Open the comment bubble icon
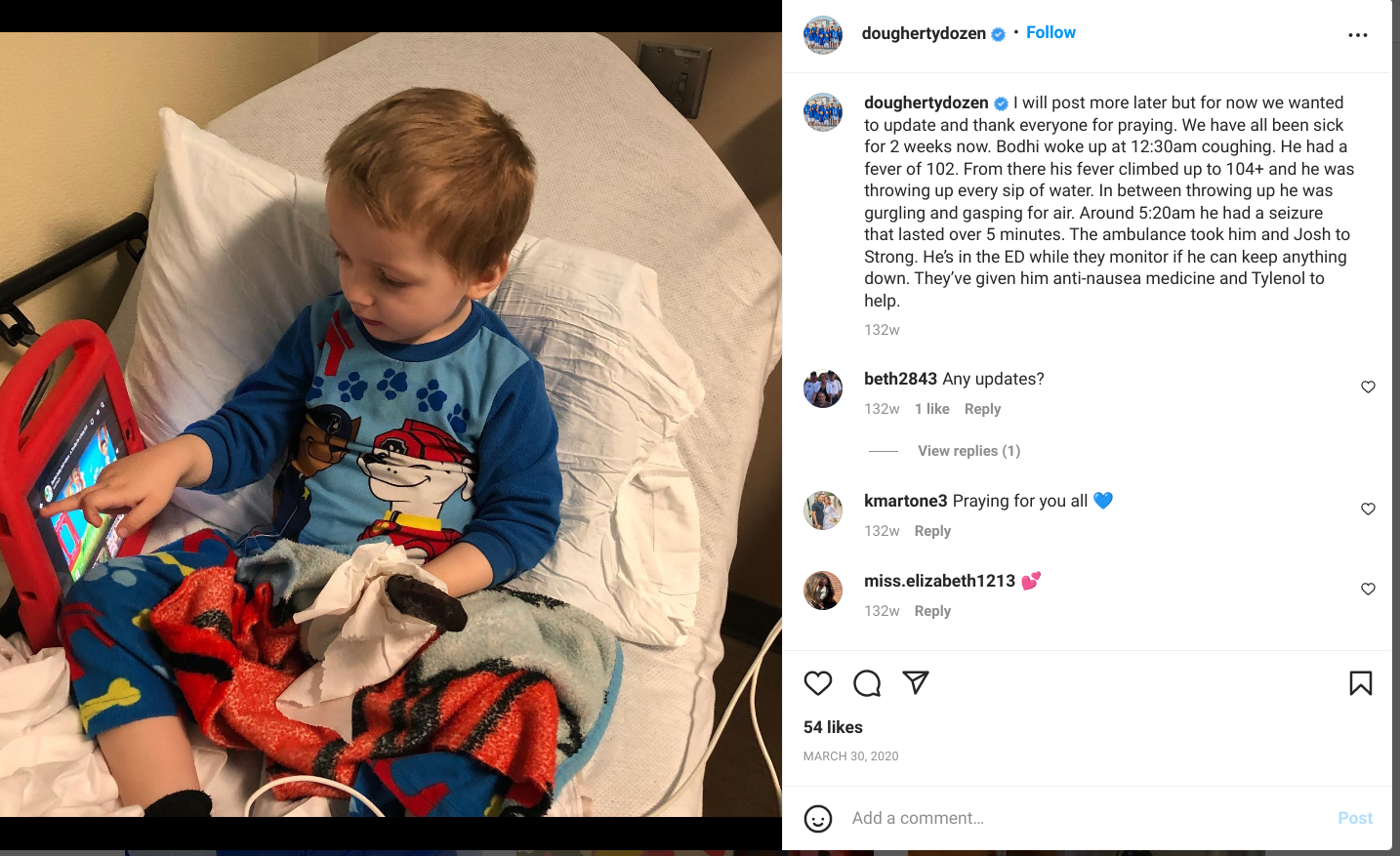This screenshot has width=1400, height=856. point(867,683)
